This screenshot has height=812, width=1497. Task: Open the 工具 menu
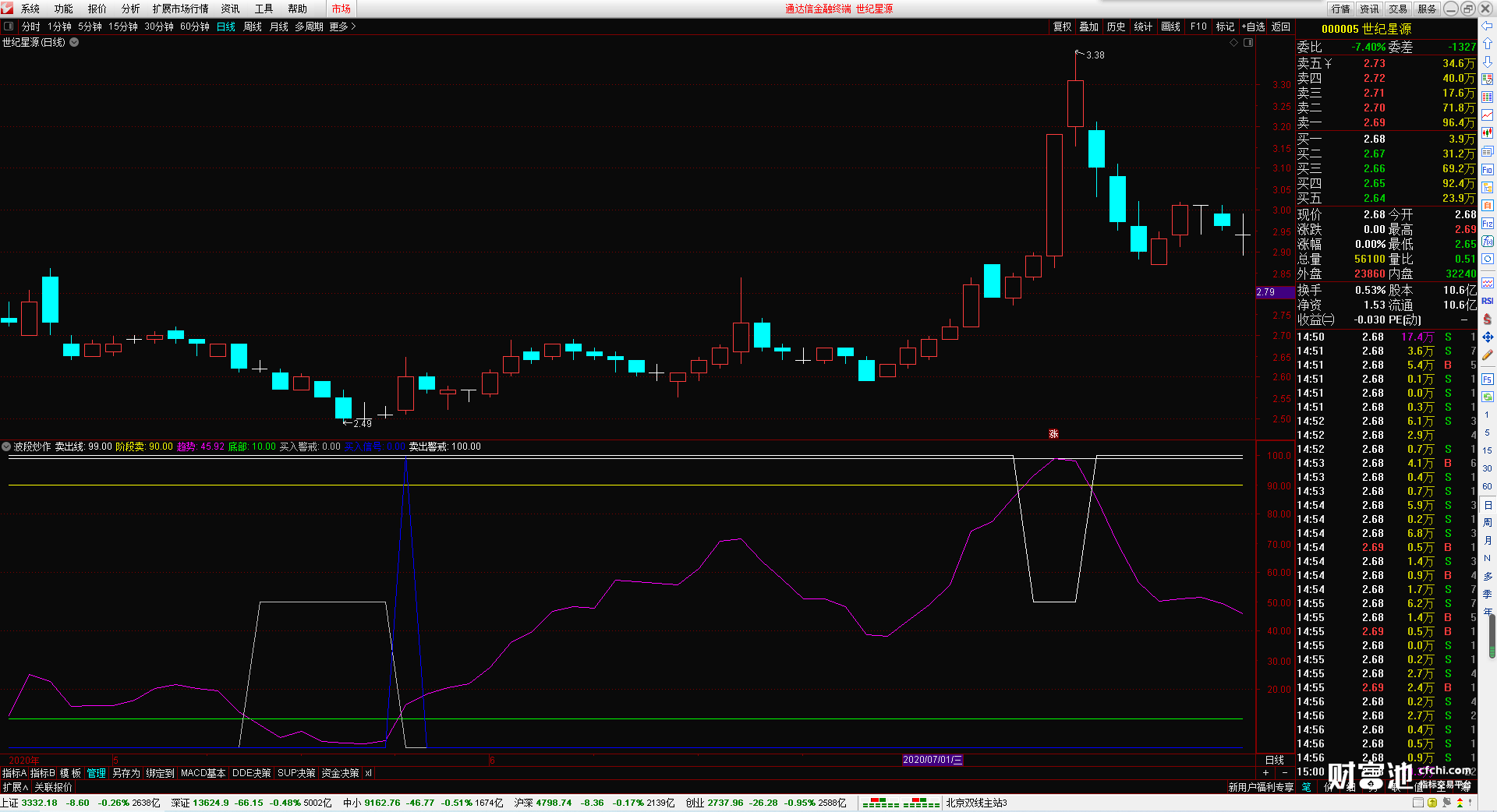pyautogui.click(x=264, y=9)
